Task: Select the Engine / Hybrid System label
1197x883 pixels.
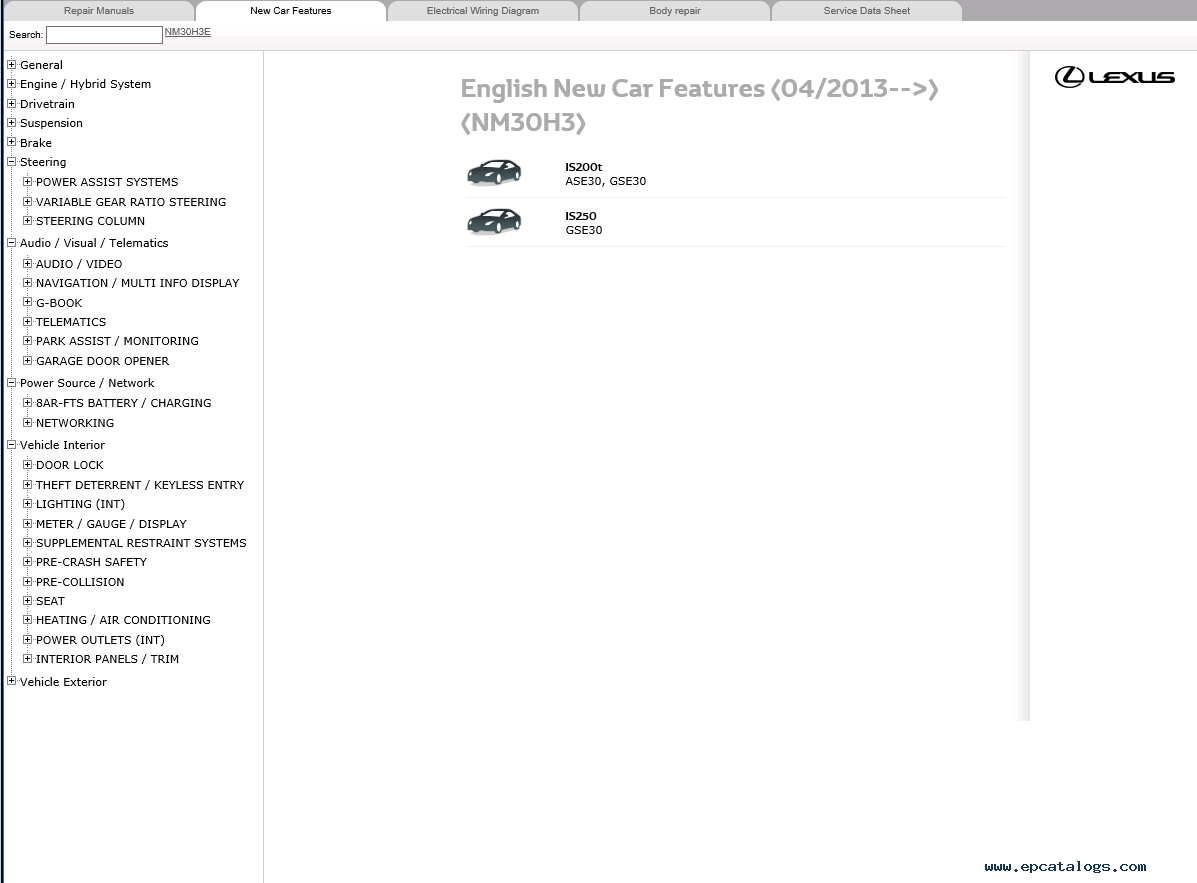Action: point(86,84)
